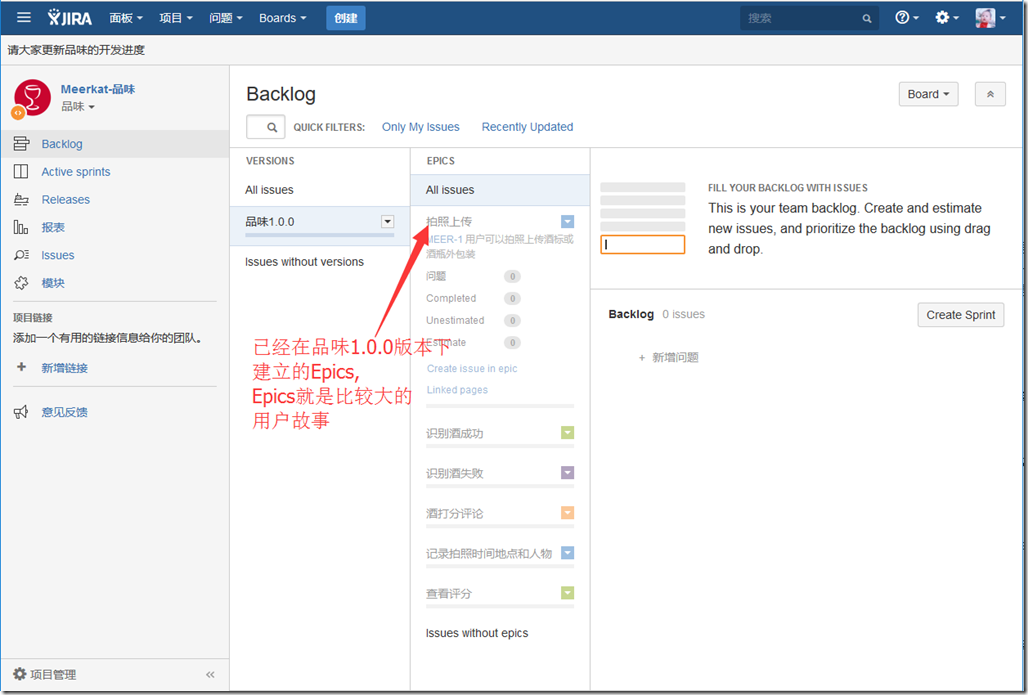Collapse the sidebar with double-arrow icon
This screenshot has height=695, width=1028.
tap(210, 675)
